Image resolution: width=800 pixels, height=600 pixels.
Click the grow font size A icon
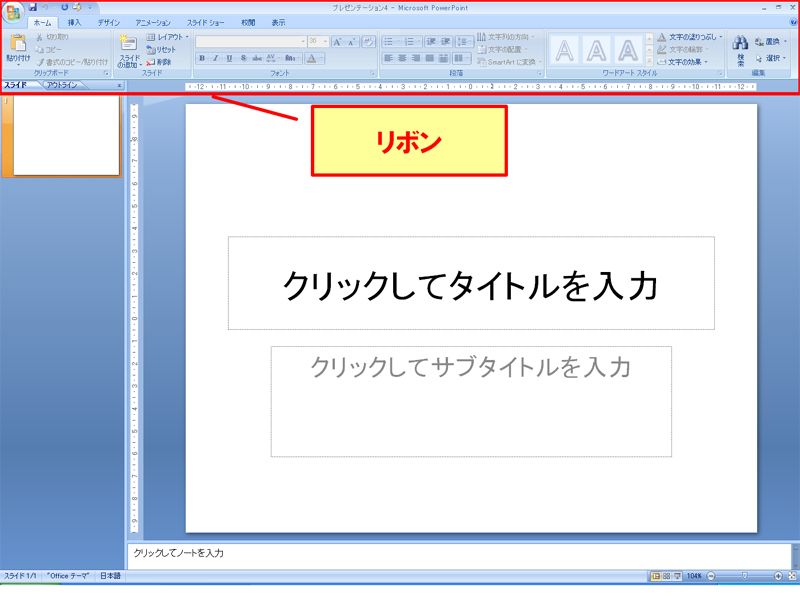(x=338, y=42)
